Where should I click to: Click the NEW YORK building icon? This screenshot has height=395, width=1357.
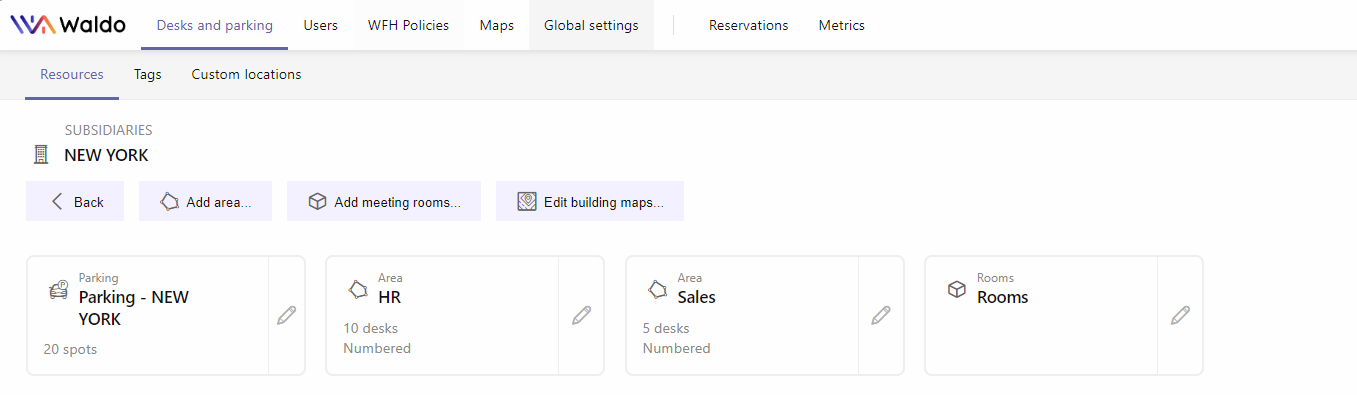[x=41, y=155]
